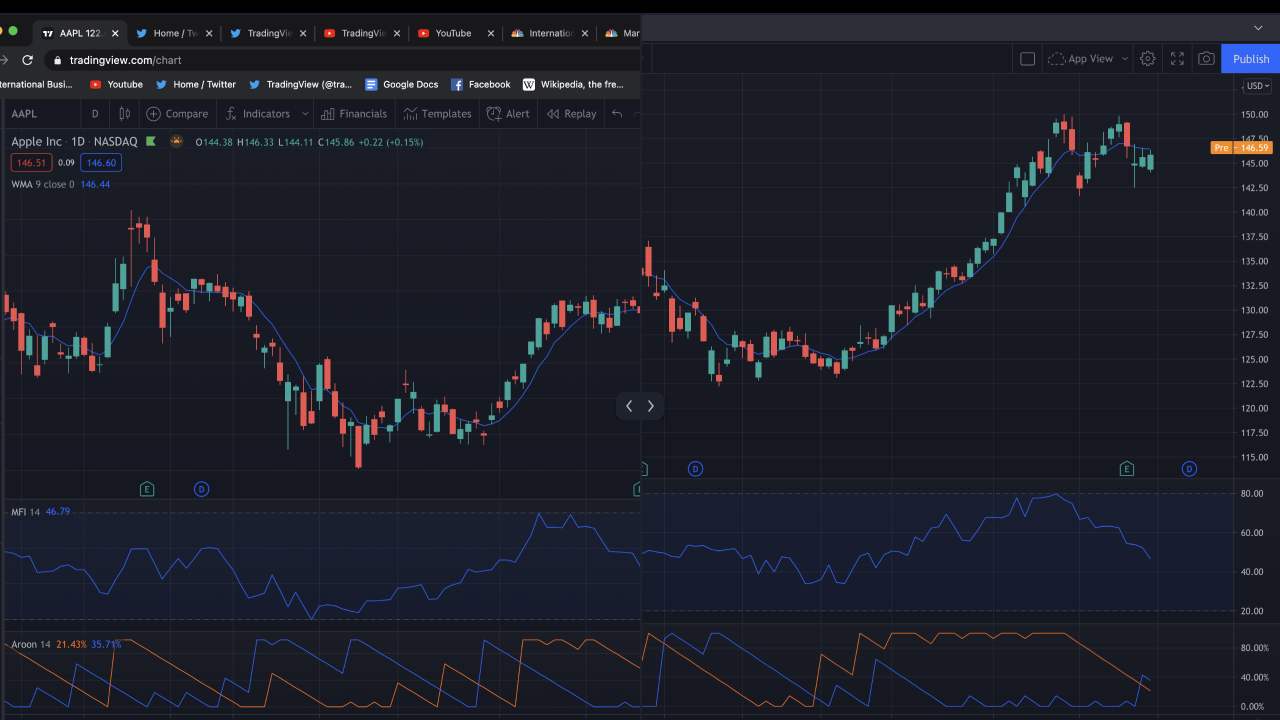The image size is (1280, 720).
Task: Start bar Replay mode
Action: (571, 114)
